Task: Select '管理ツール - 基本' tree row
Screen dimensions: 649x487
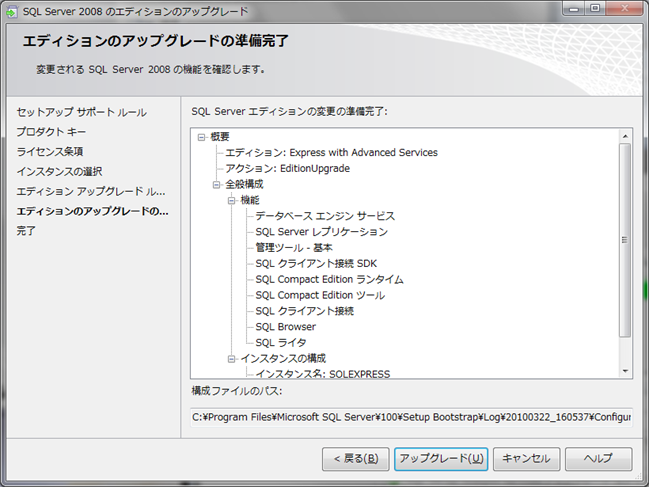Action: (294, 247)
